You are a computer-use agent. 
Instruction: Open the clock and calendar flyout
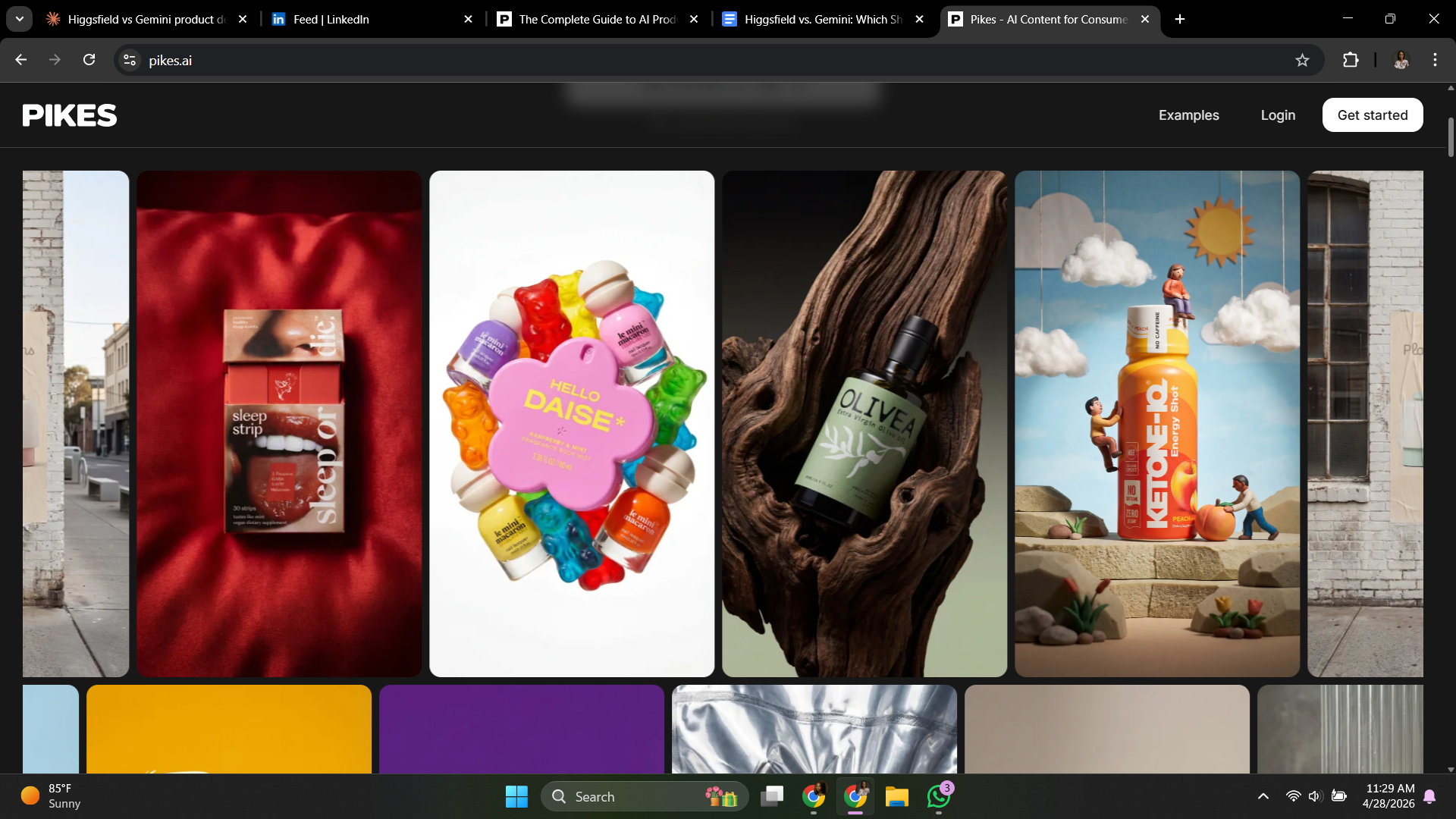1388,796
